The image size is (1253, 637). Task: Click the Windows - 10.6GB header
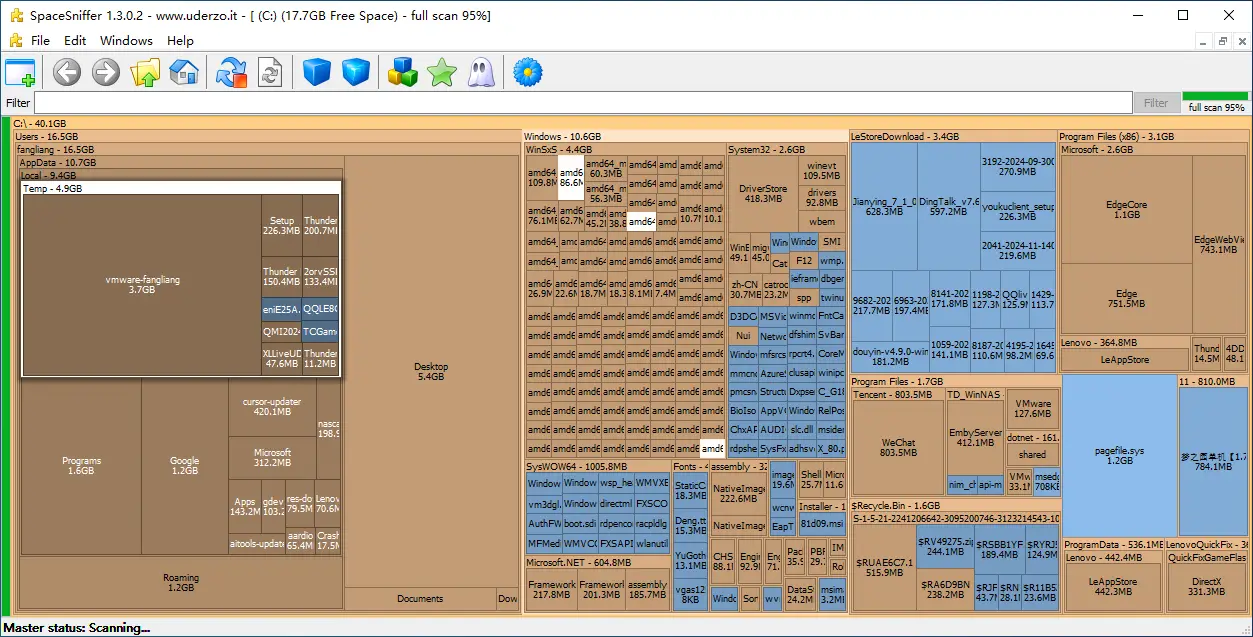click(x=685, y=137)
